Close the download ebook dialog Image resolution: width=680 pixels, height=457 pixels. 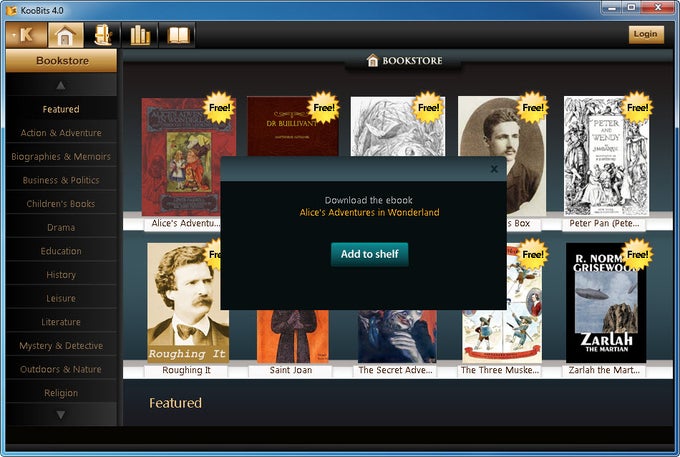(x=494, y=169)
